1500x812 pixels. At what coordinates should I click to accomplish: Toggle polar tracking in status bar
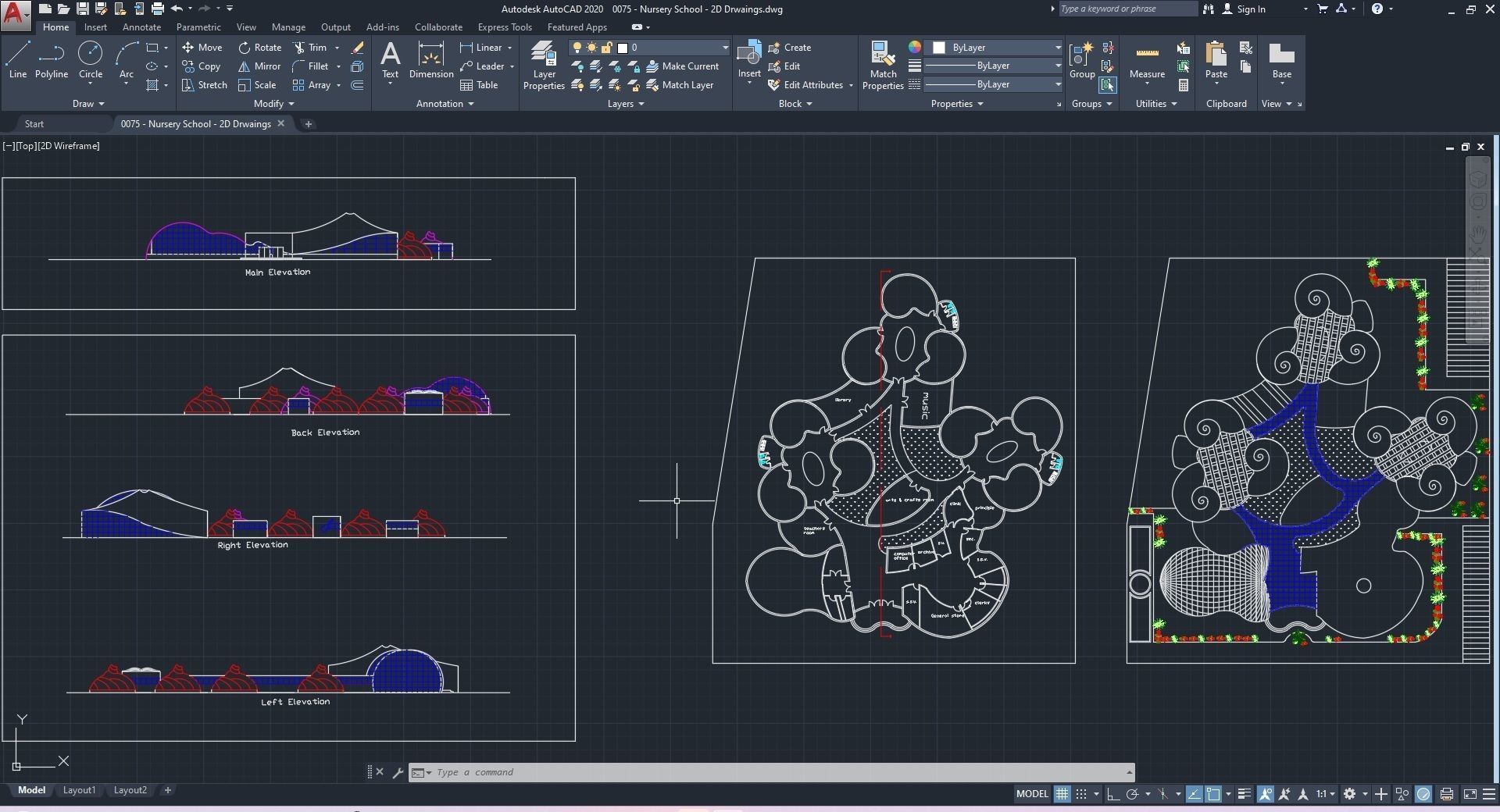coord(1132,794)
